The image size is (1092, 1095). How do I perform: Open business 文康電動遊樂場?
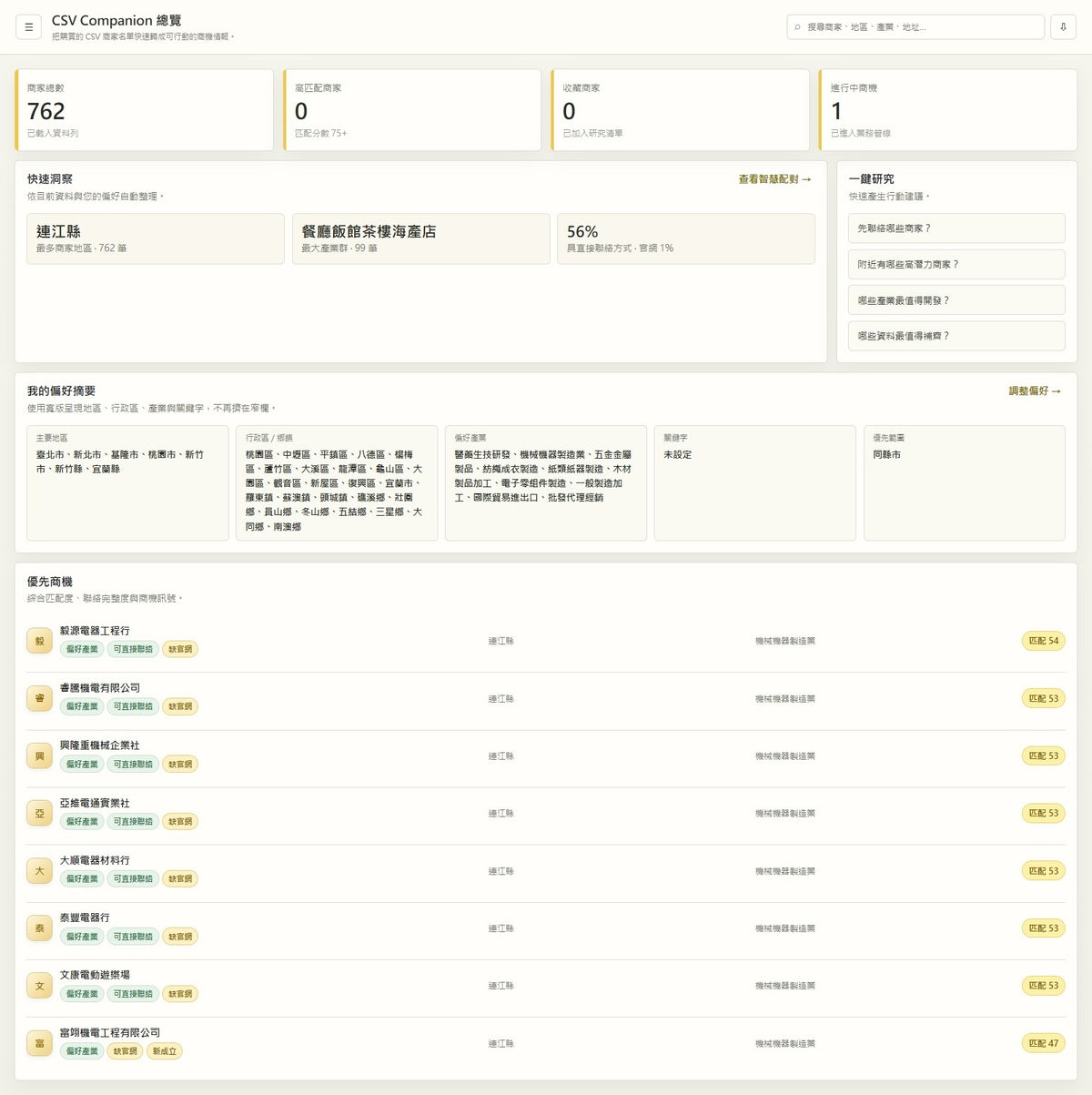coord(95,975)
